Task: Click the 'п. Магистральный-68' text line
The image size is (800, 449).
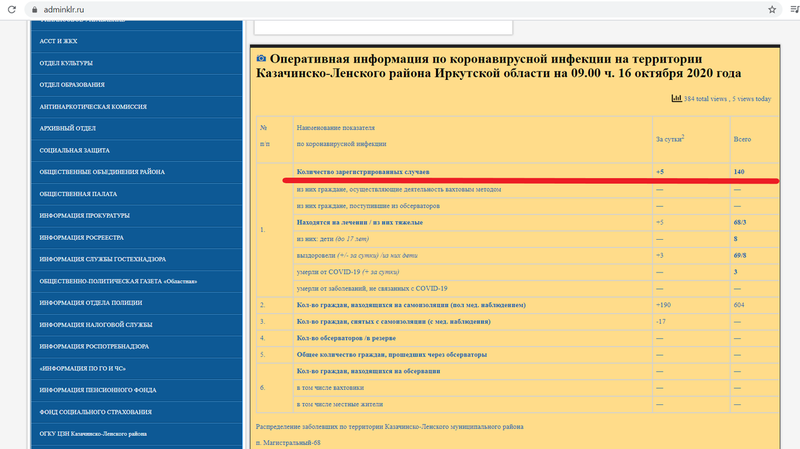Action: (x=288, y=443)
